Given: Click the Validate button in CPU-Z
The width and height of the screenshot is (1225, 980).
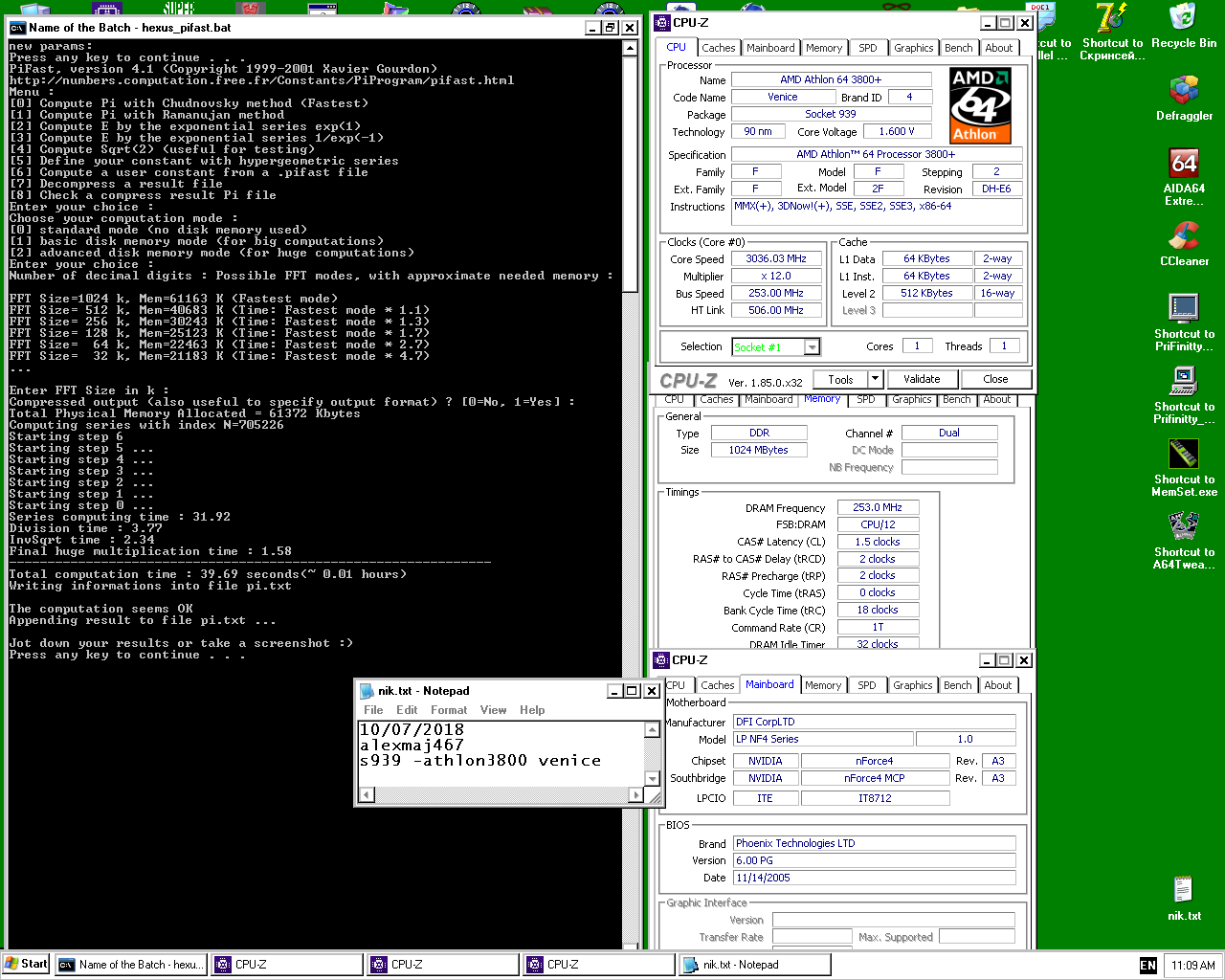Looking at the screenshot, I should click(922, 379).
